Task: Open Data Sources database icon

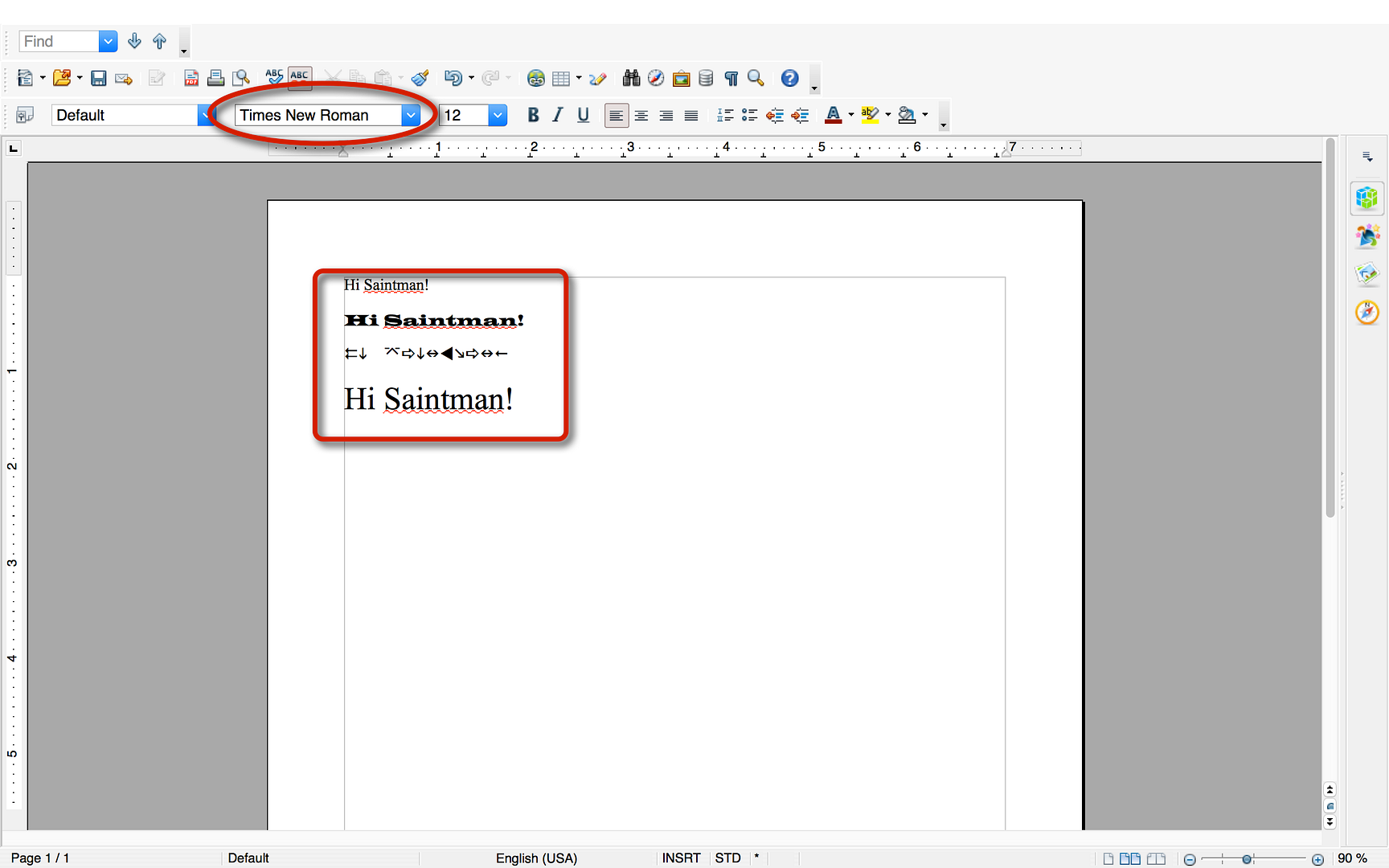Action: pos(706,78)
